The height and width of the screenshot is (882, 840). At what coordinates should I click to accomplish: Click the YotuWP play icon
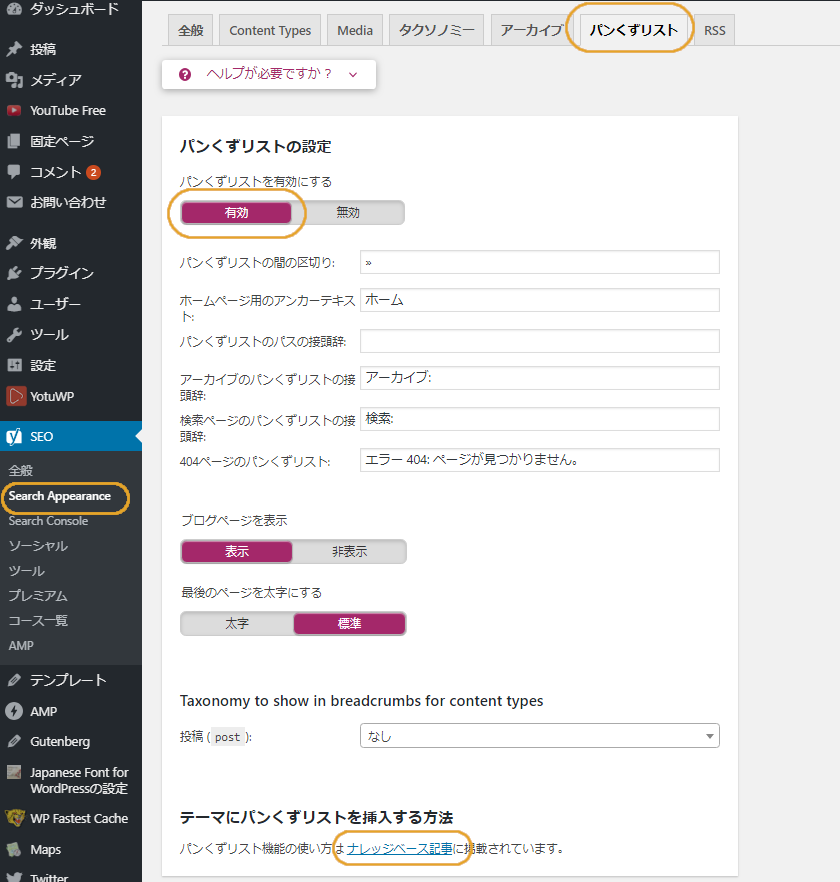(15, 396)
